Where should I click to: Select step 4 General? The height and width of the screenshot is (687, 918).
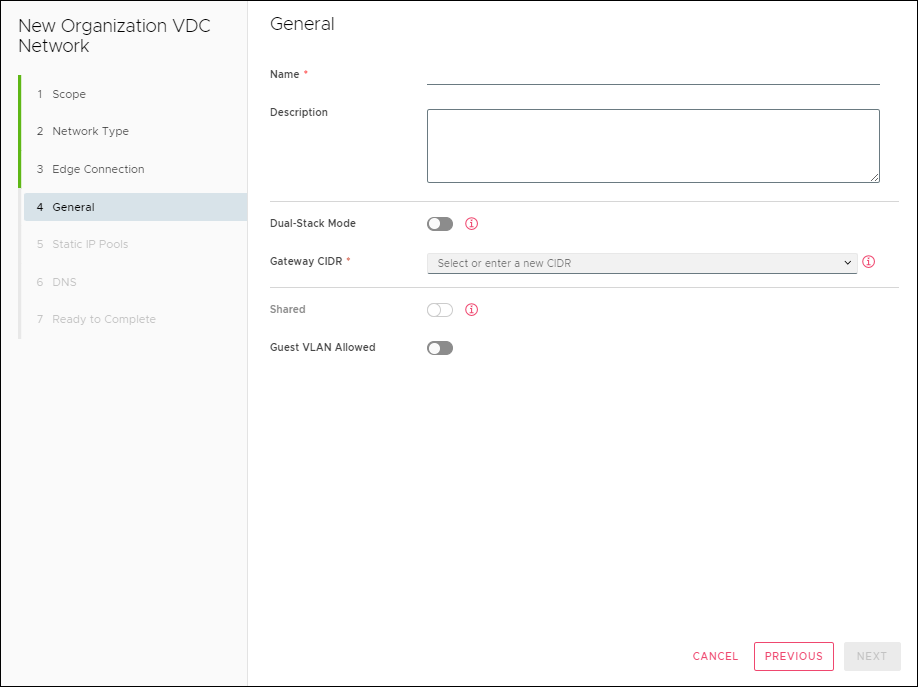(x=135, y=207)
